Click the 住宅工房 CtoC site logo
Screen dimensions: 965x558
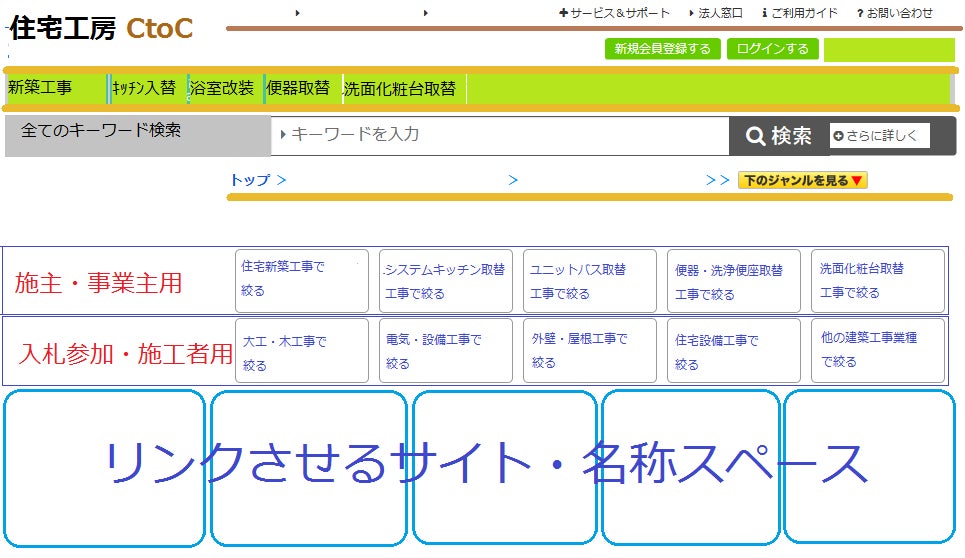pyautogui.click(x=100, y=29)
